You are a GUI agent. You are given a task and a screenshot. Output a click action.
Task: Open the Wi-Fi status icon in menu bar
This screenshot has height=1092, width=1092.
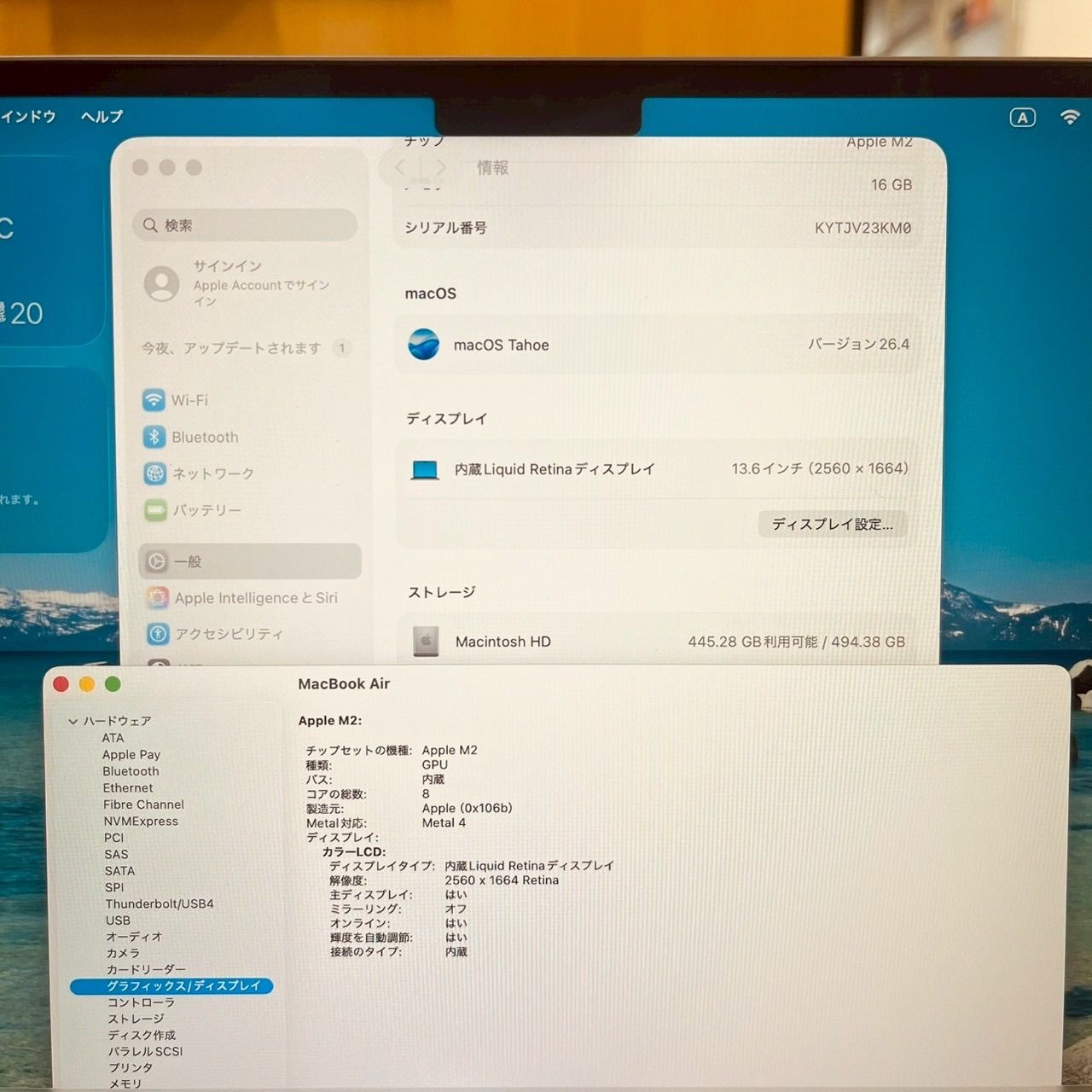(x=1070, y=117)
